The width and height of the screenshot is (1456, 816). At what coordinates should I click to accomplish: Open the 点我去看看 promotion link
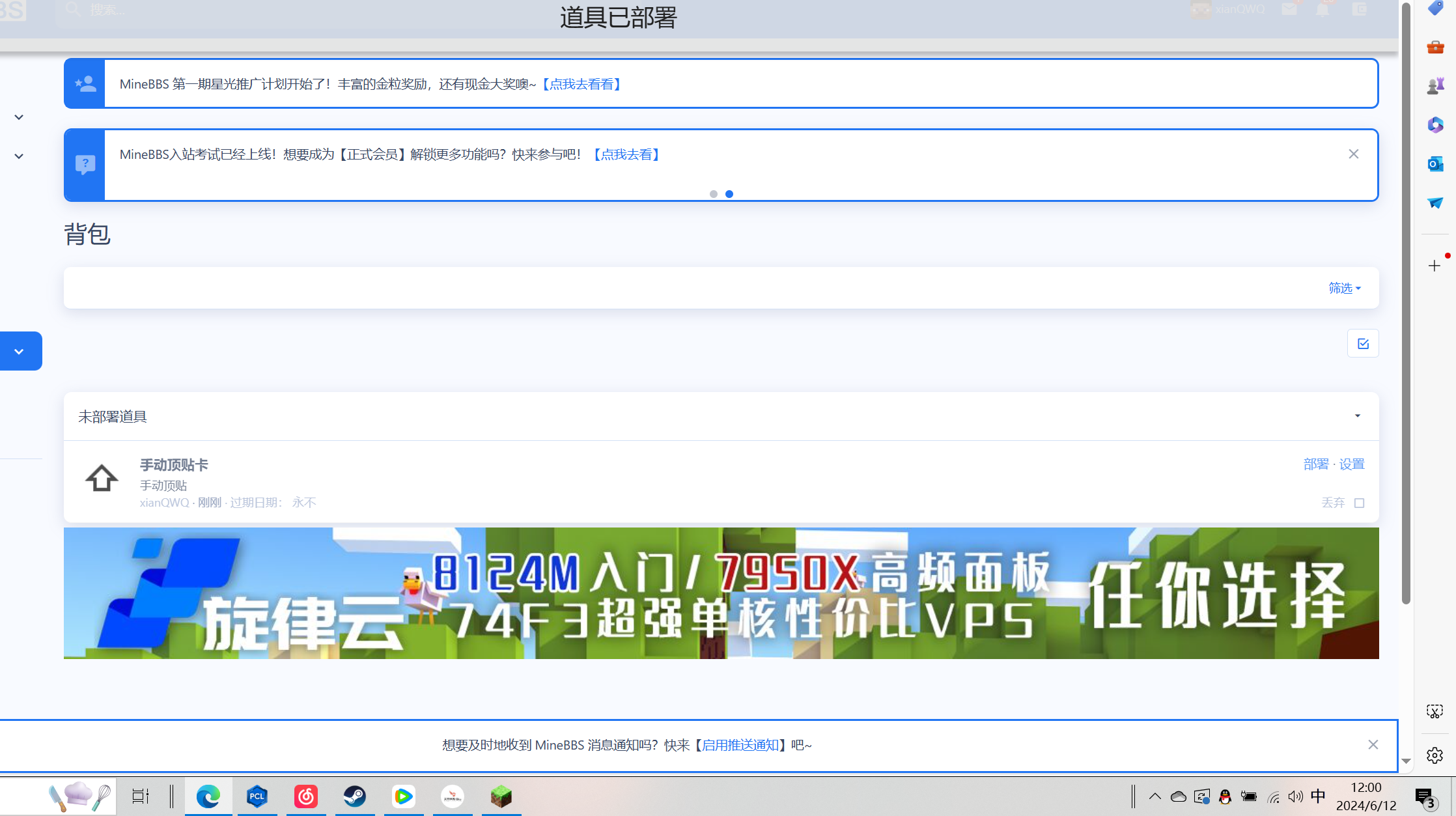click(581, 84)
